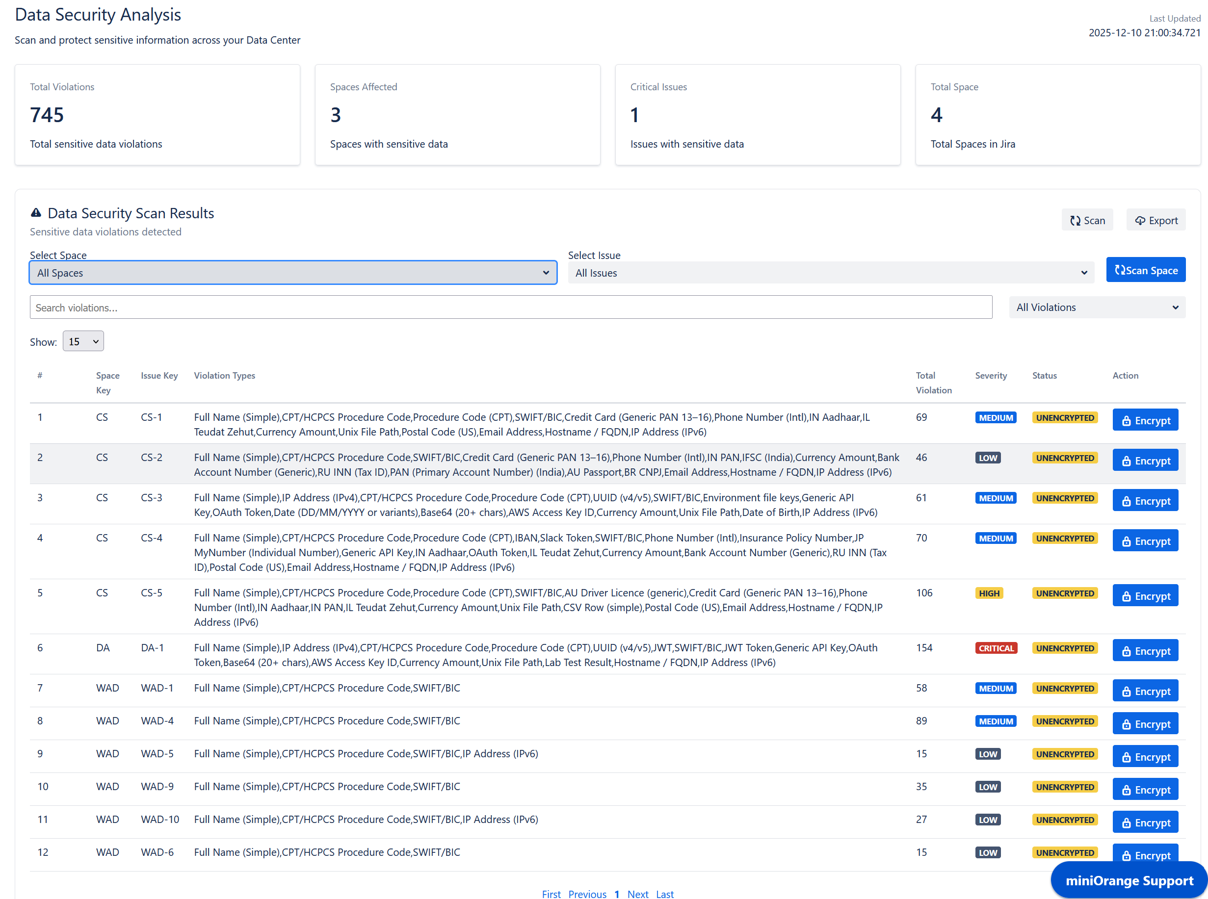Open the Select Issue dropdown
The image size is (1208, 899).
click(831, 273)
